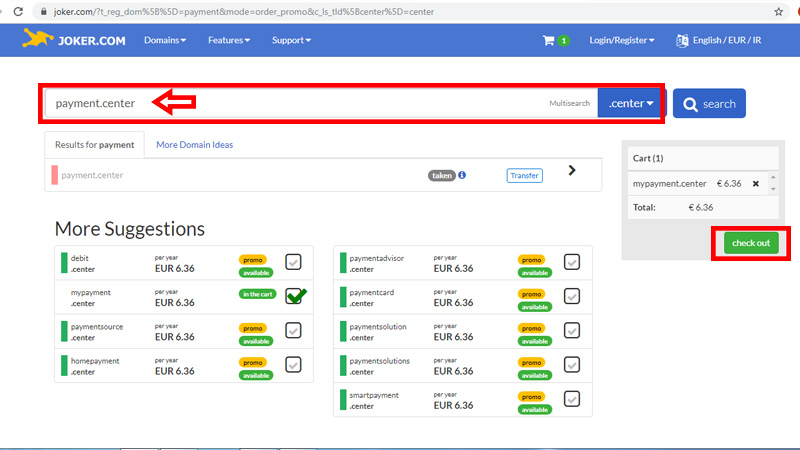Click the info icon next to taken badge

pyautogui.click(x=462, y=175)
